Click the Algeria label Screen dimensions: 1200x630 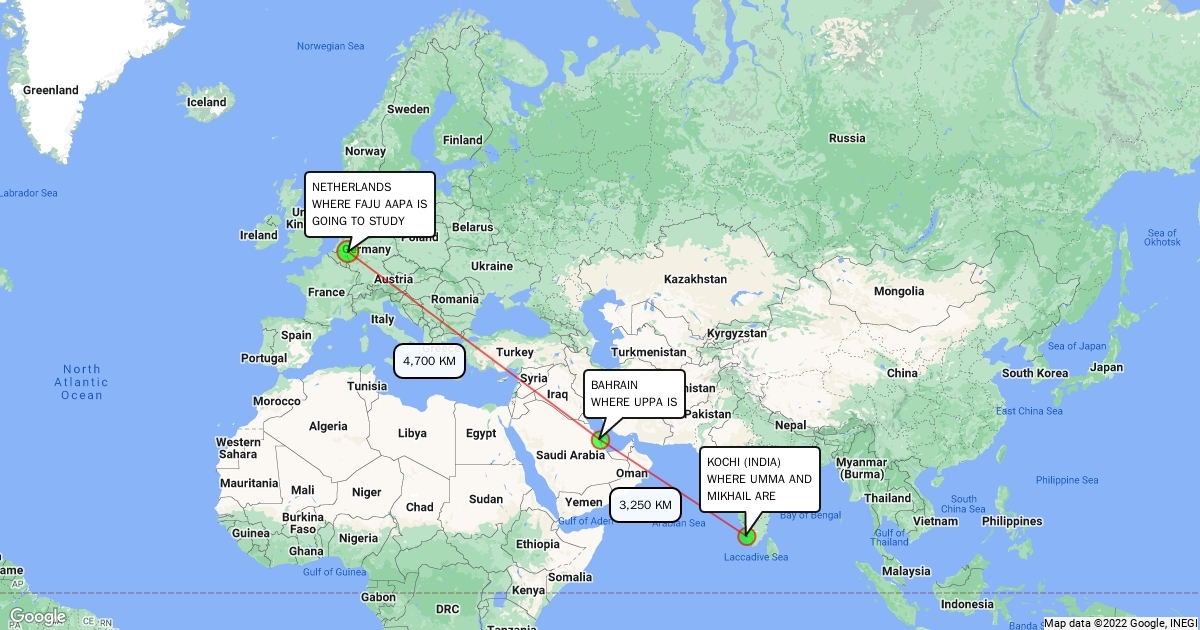(x=328, y=426)
